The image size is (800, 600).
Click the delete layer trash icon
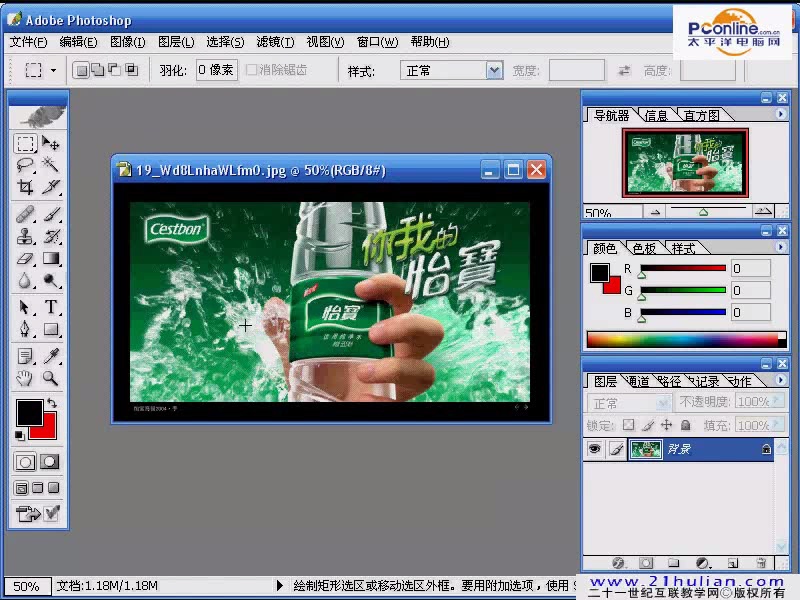click(x=761, y=563)
